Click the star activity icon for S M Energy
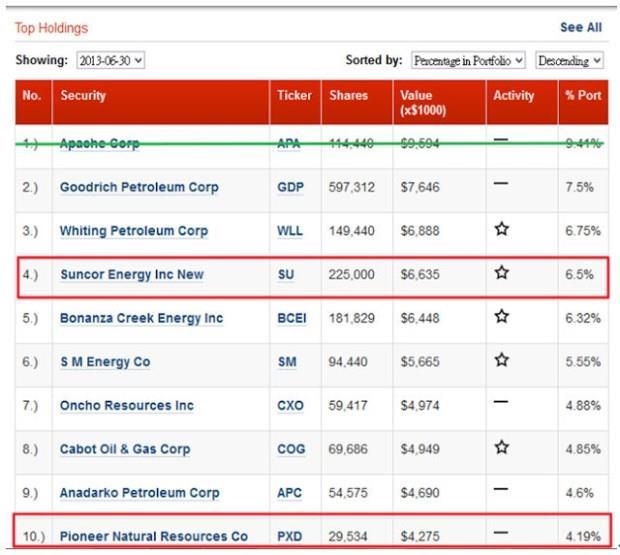 click(502, 360)
